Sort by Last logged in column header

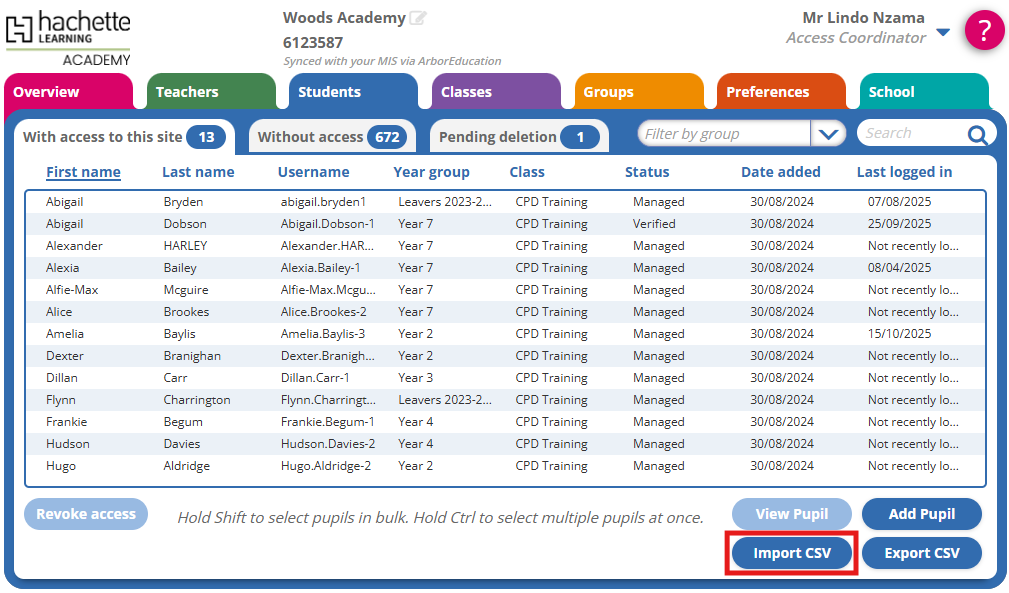[904, 172]
